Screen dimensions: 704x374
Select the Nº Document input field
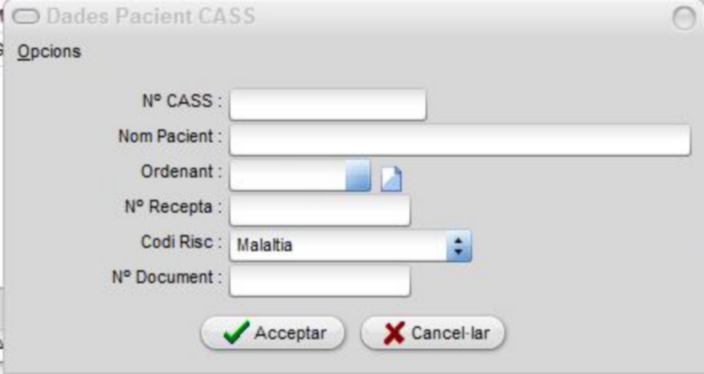(x=320, y=281)
